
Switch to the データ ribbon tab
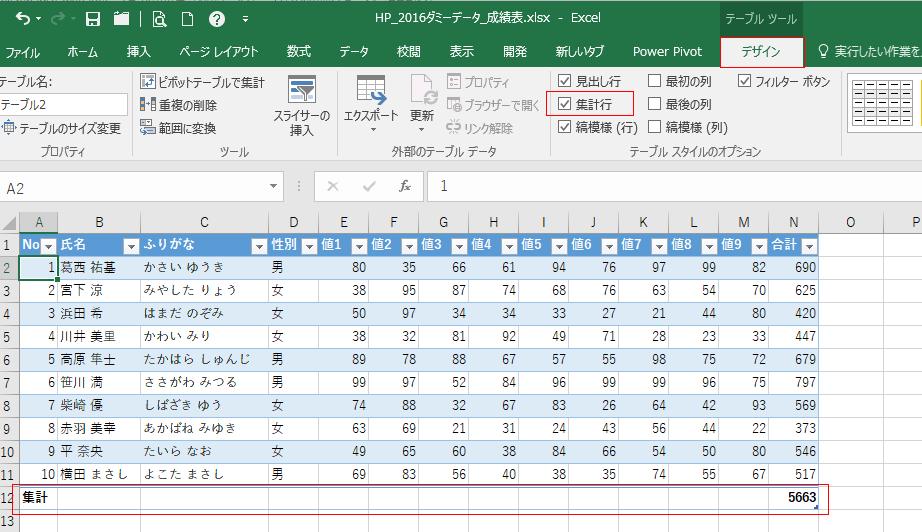coord(353,52)
